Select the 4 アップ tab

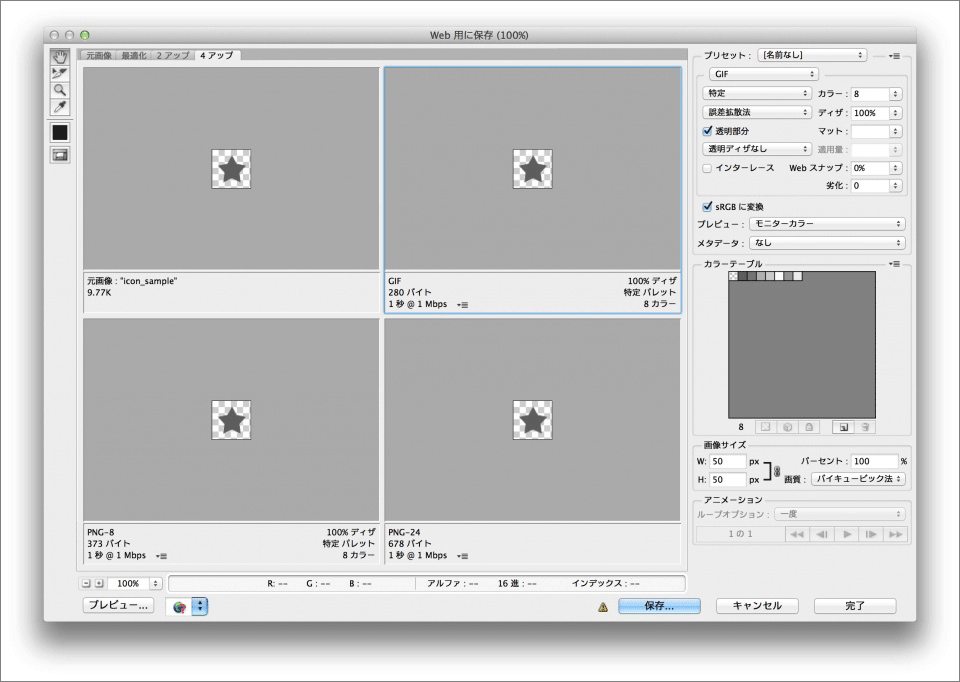point(217,55)
